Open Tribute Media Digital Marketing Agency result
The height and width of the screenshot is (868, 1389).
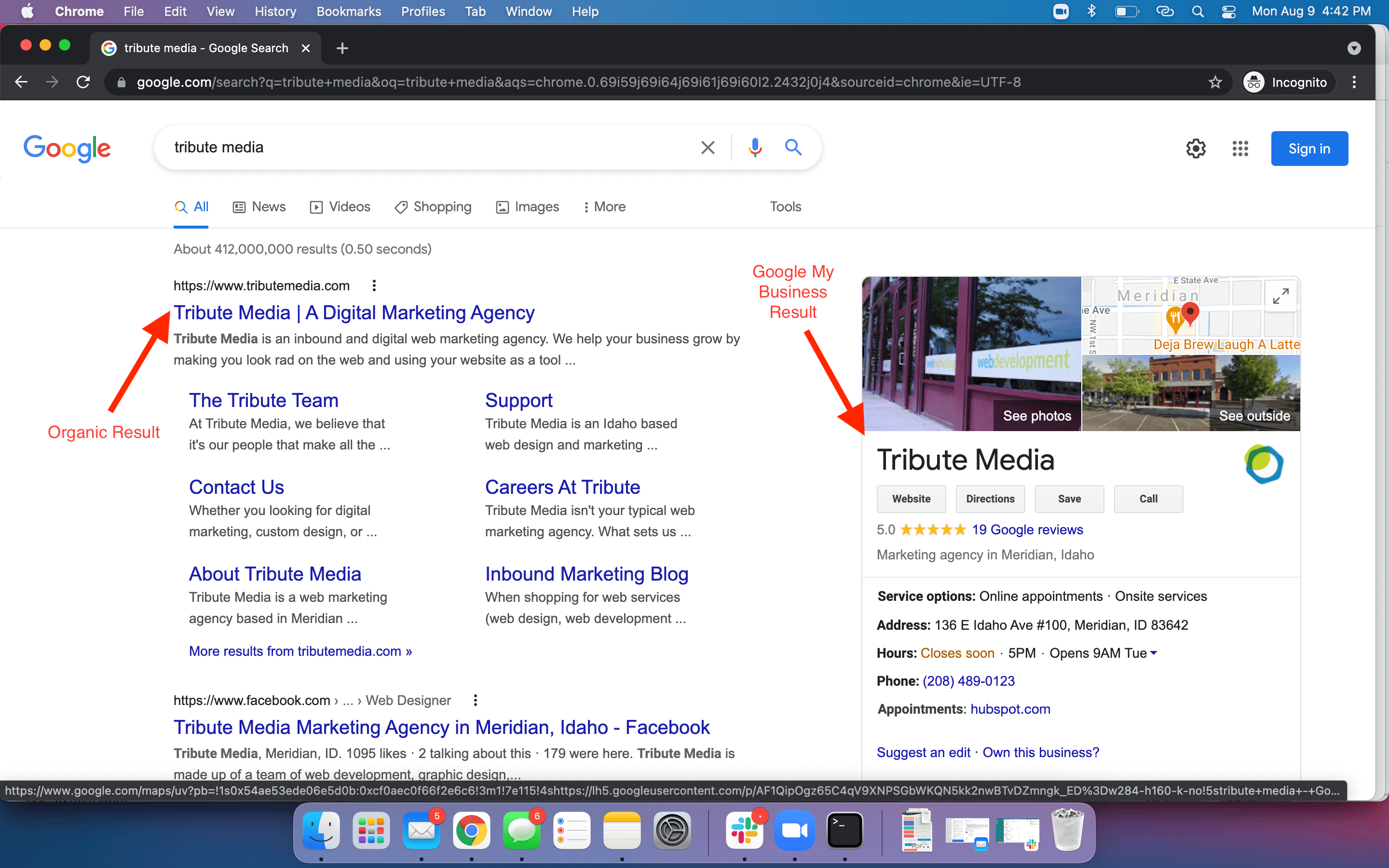[x=354, y=313]
